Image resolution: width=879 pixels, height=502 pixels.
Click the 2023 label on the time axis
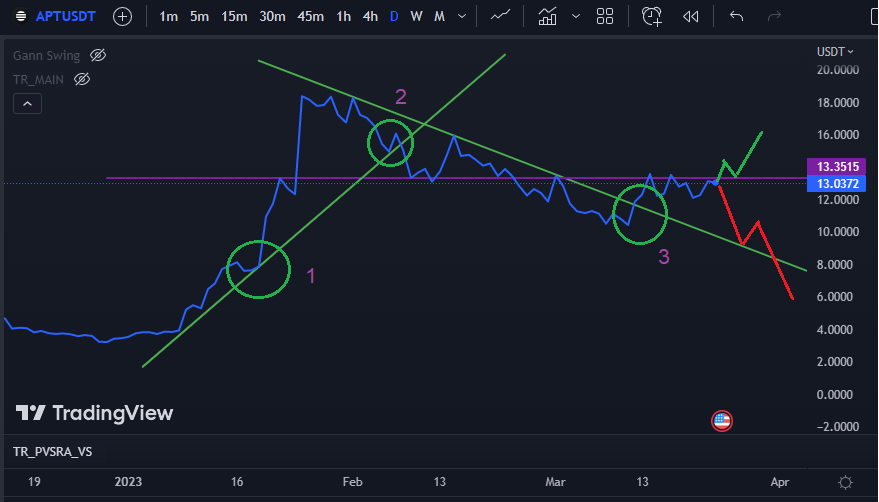(128, 482)
